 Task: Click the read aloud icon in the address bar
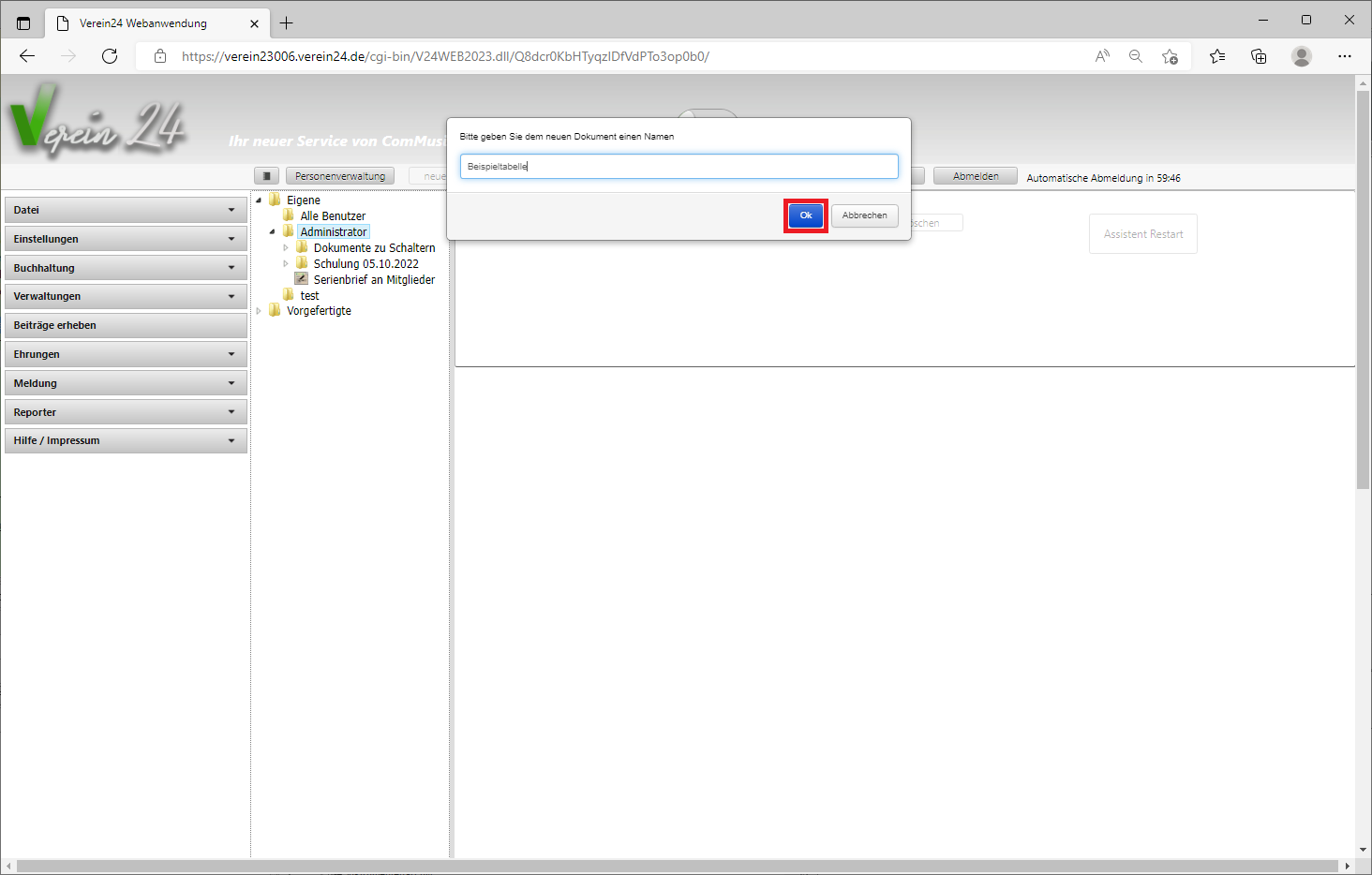(1102, 56)
